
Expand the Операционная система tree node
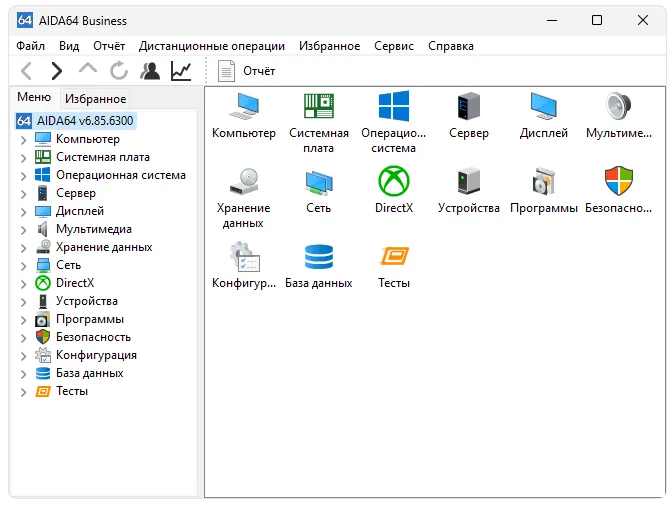click(24, 175)
